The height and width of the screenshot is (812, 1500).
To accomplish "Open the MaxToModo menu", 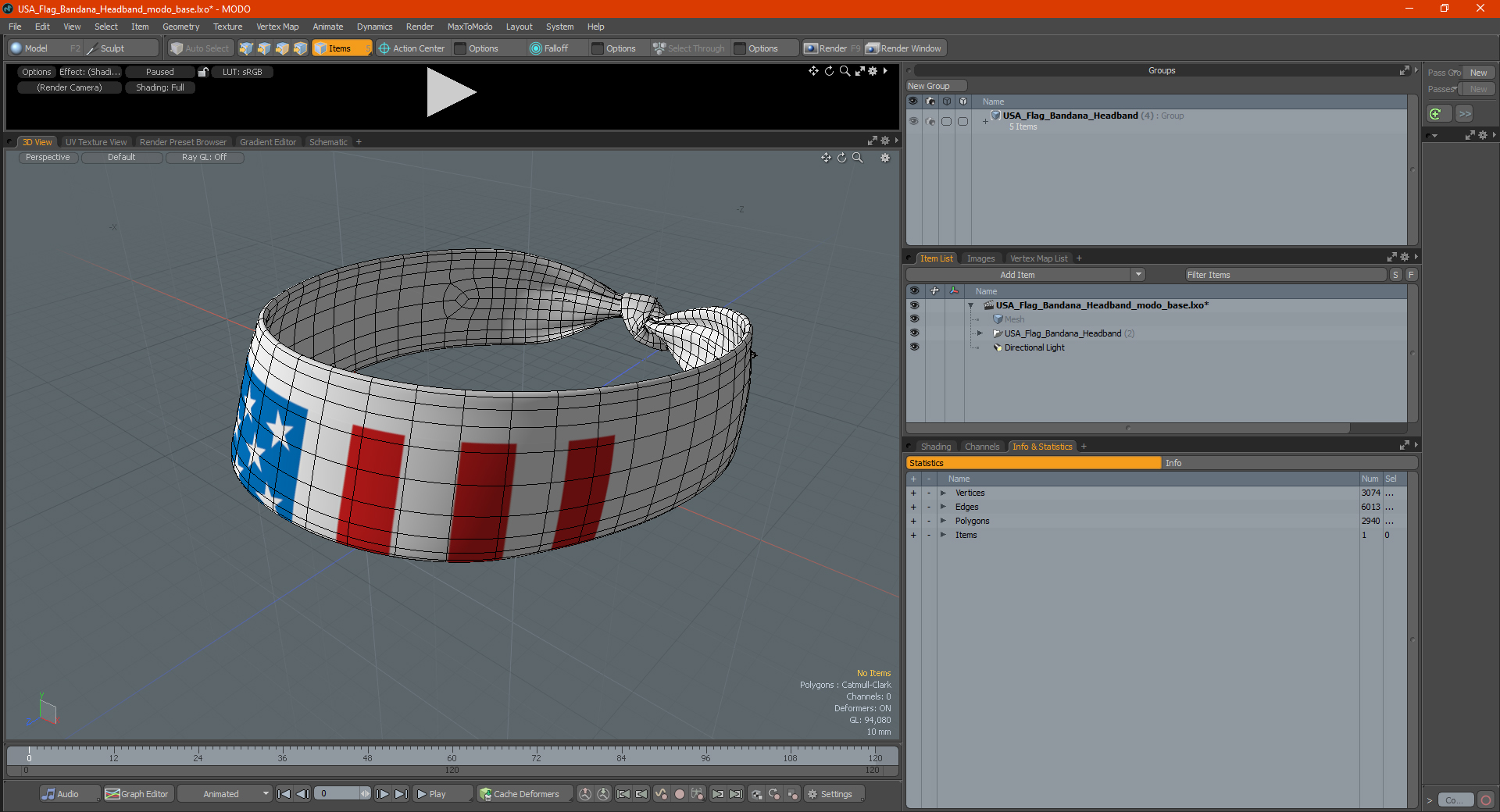I will click(470, 27).
